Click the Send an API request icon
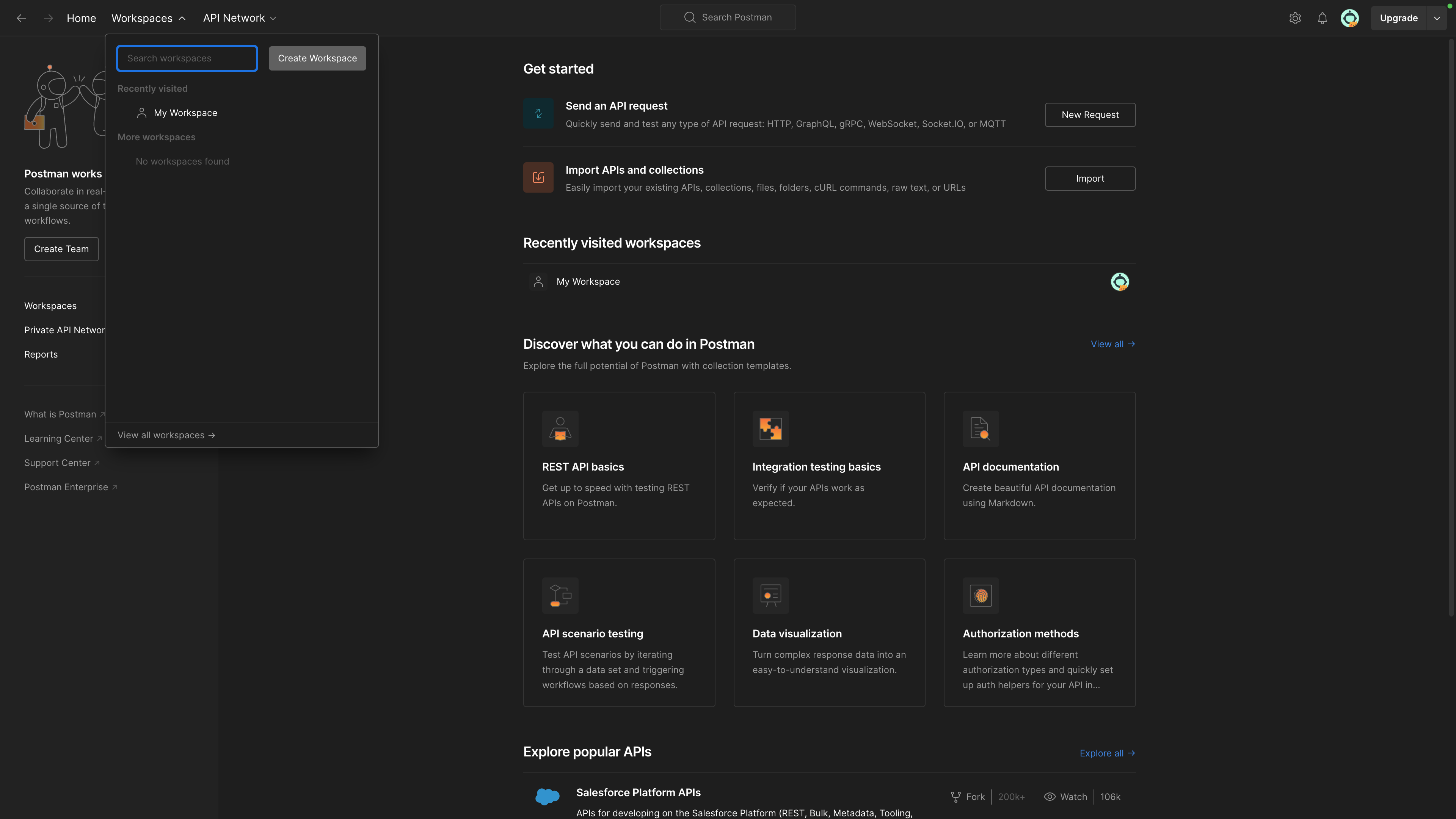This screenshot has height=819, width=1456. pyautogui.click(x=538, y=114)
